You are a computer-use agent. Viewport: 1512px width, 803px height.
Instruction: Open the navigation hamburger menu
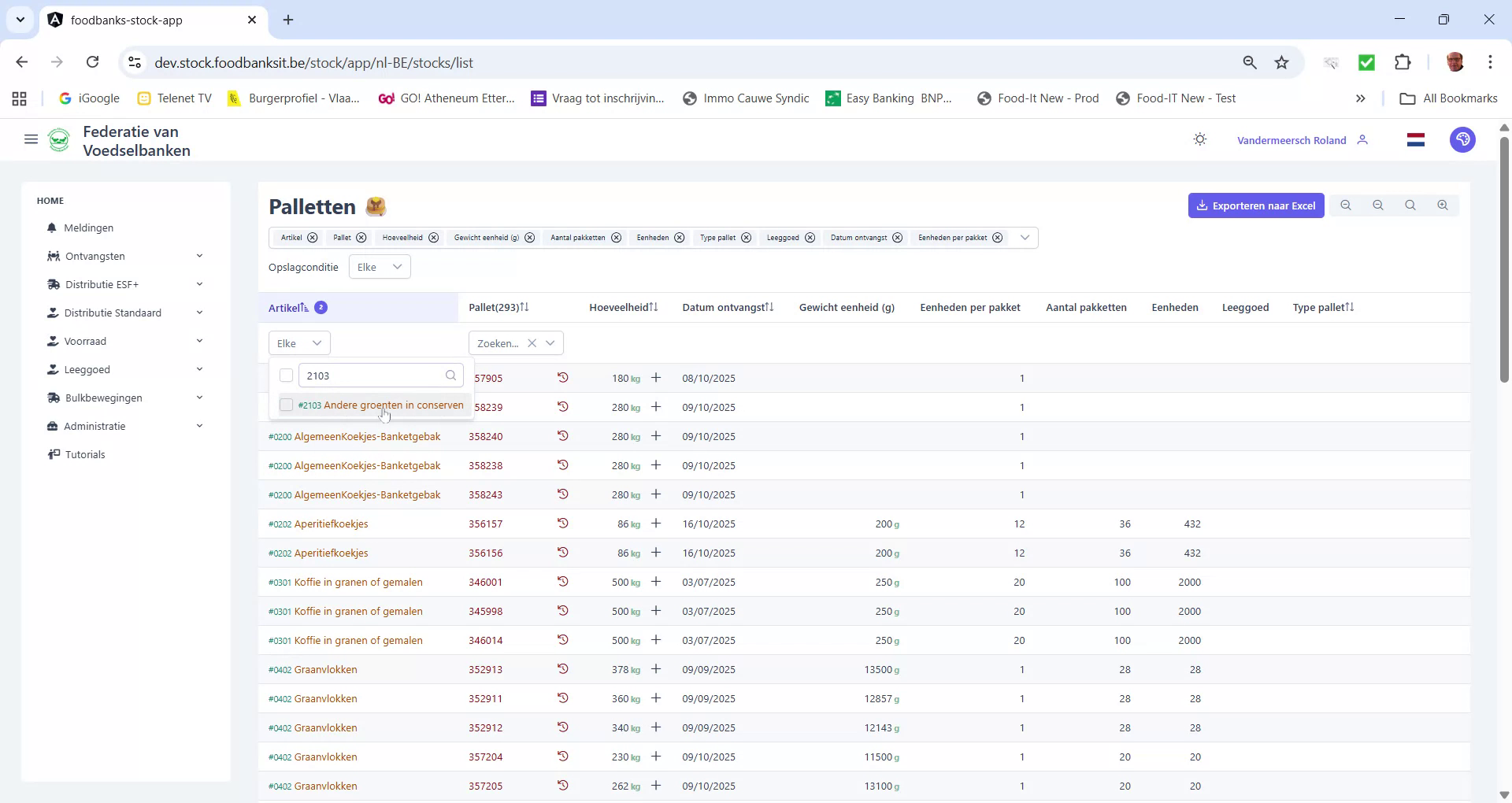[x=31, y=139]
